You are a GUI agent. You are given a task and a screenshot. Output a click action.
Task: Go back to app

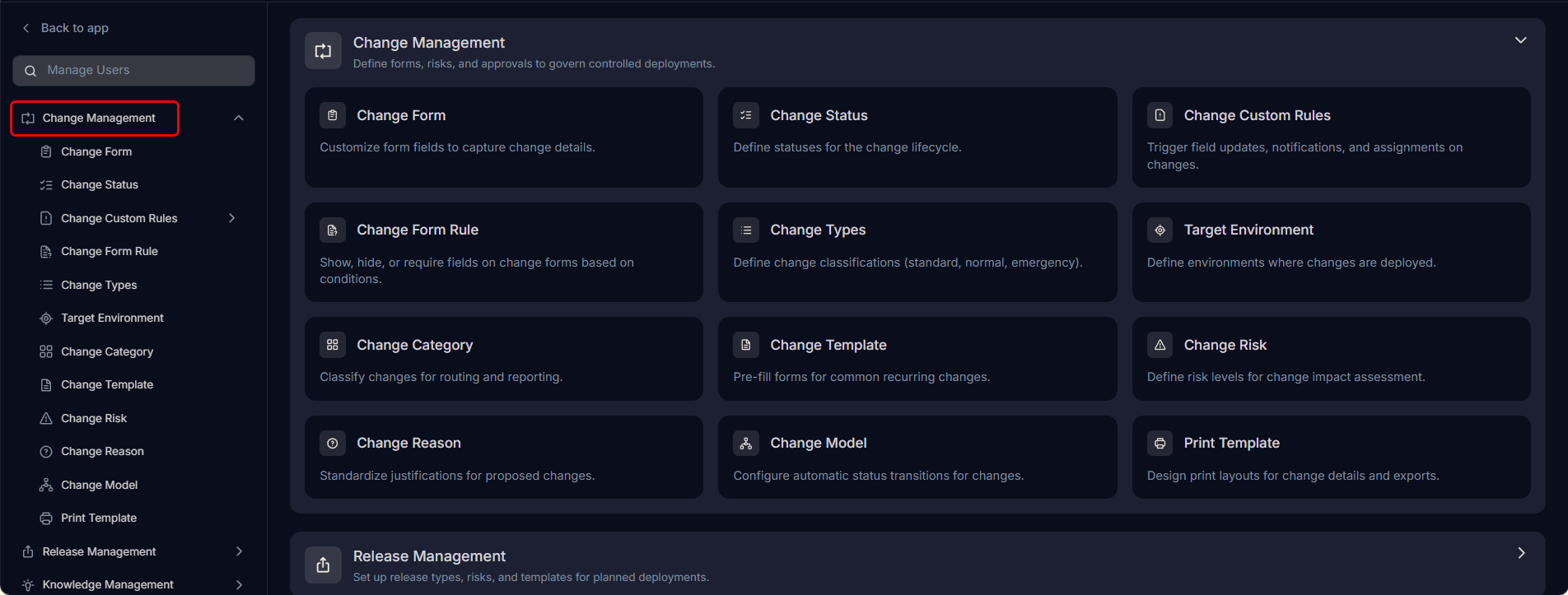[65, 28]
